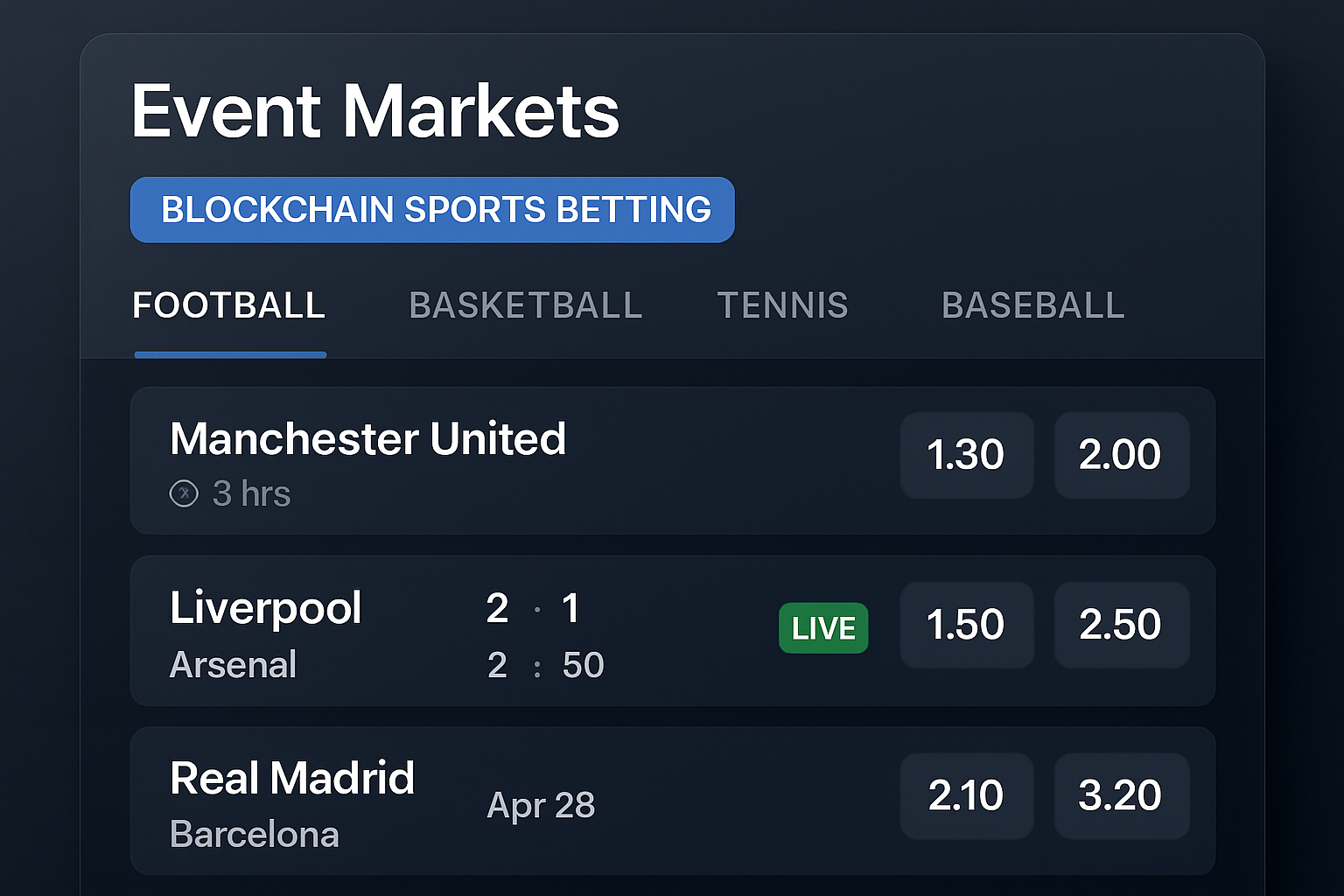The width and height of the screenshot is (1344, 896).
Task: Click the Liverpool 2-1 live score
Action: click(534, 608)
